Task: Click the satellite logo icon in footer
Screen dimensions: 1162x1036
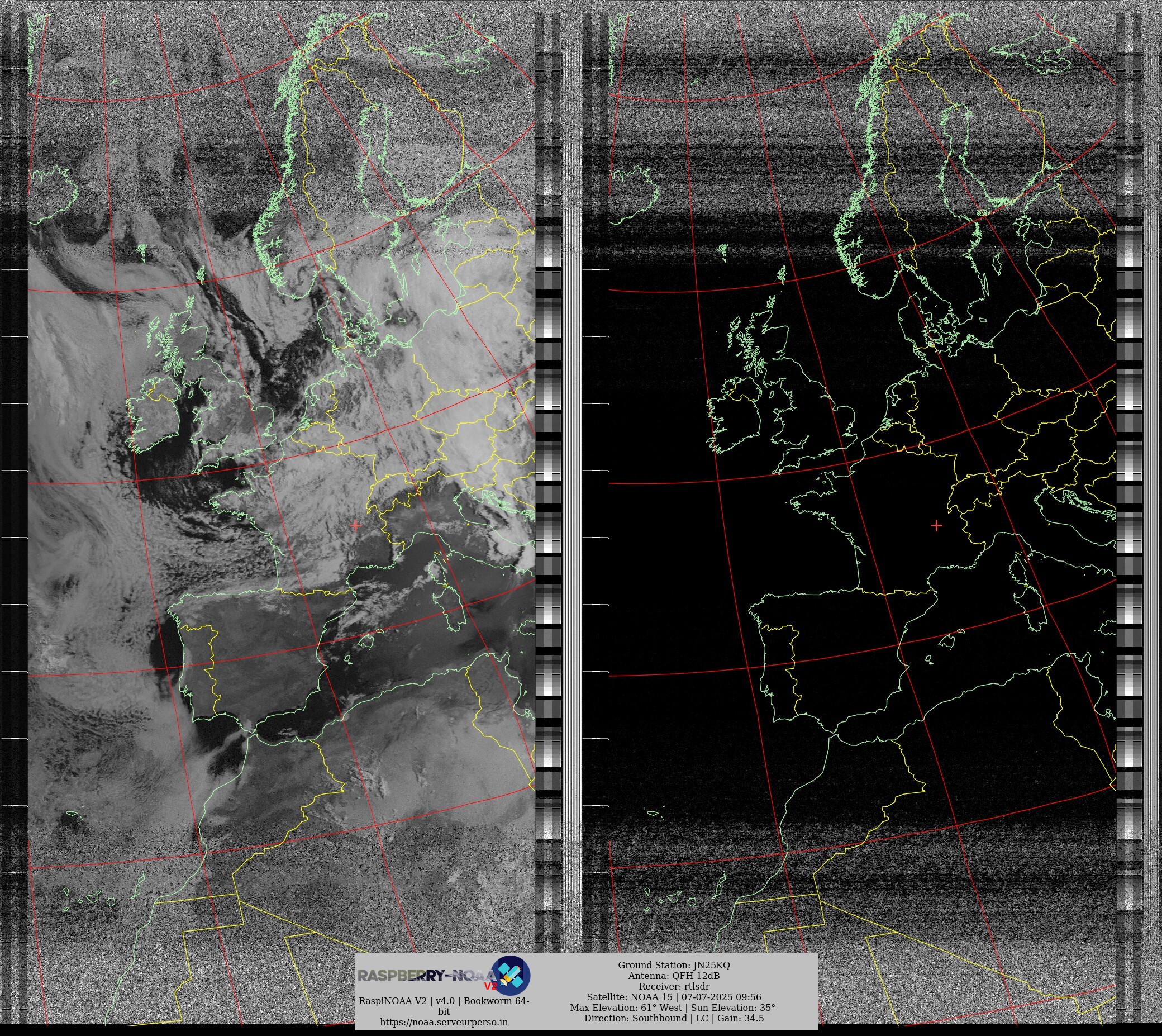Action: 511,975
